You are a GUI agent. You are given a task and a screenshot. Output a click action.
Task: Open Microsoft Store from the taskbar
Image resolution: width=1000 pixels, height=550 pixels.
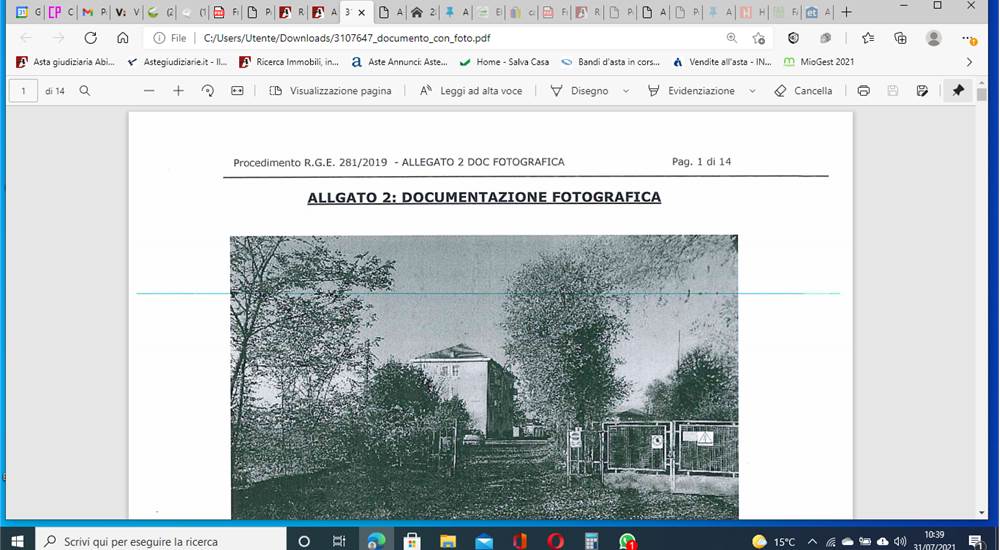(412, 541)
